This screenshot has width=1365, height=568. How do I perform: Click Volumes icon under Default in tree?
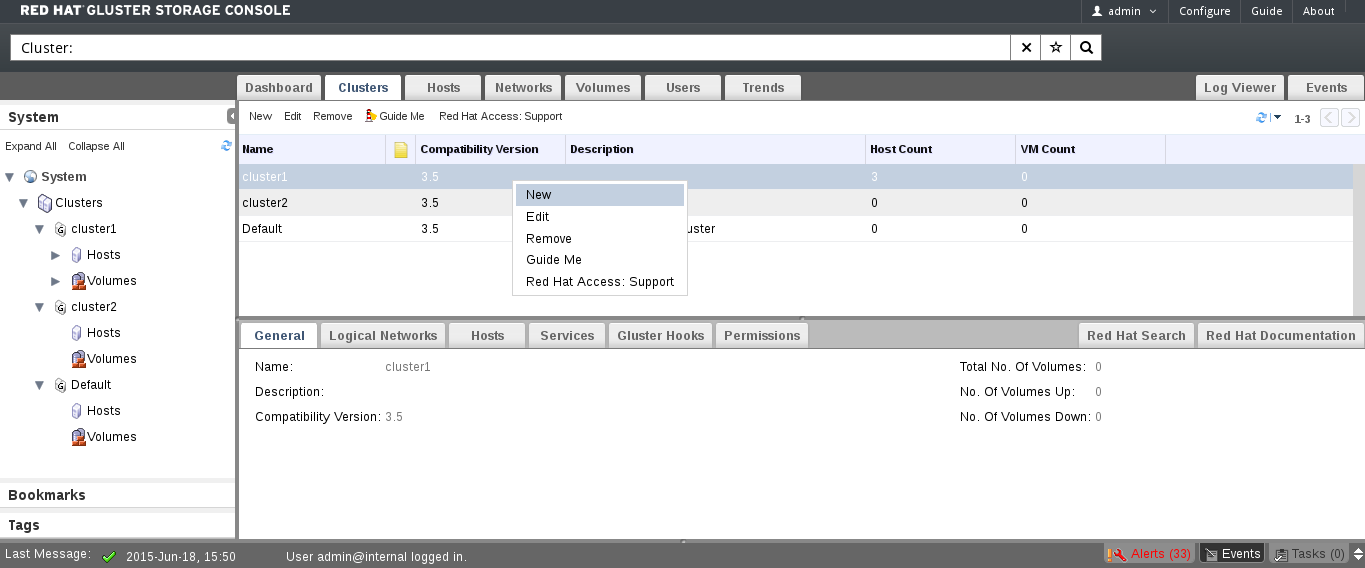coord(78,437)
